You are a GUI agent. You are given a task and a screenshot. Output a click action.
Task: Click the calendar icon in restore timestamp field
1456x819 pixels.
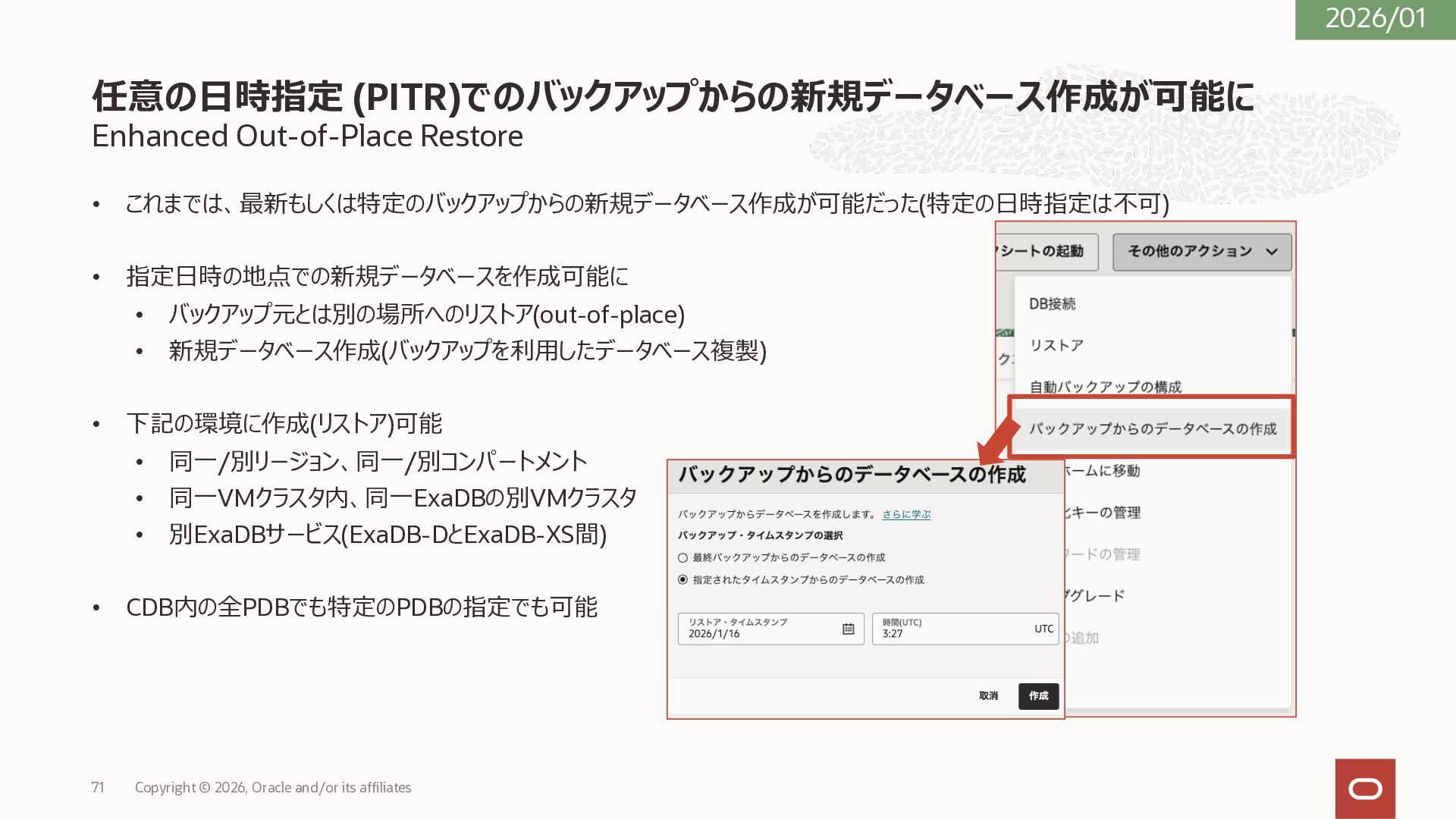click(848, 629)
